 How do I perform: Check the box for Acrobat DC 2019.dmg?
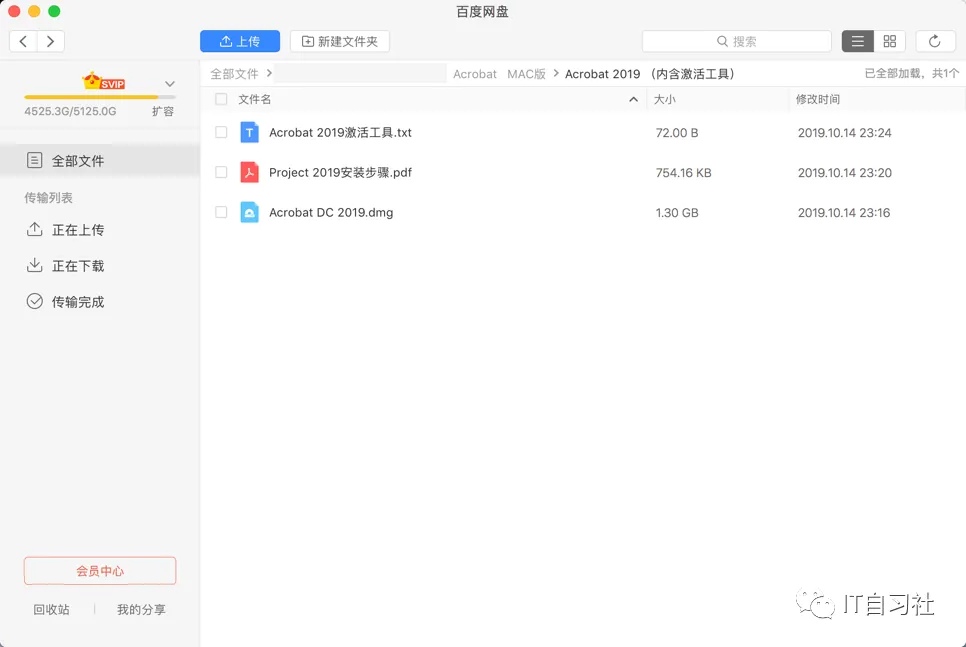(221, 213)
